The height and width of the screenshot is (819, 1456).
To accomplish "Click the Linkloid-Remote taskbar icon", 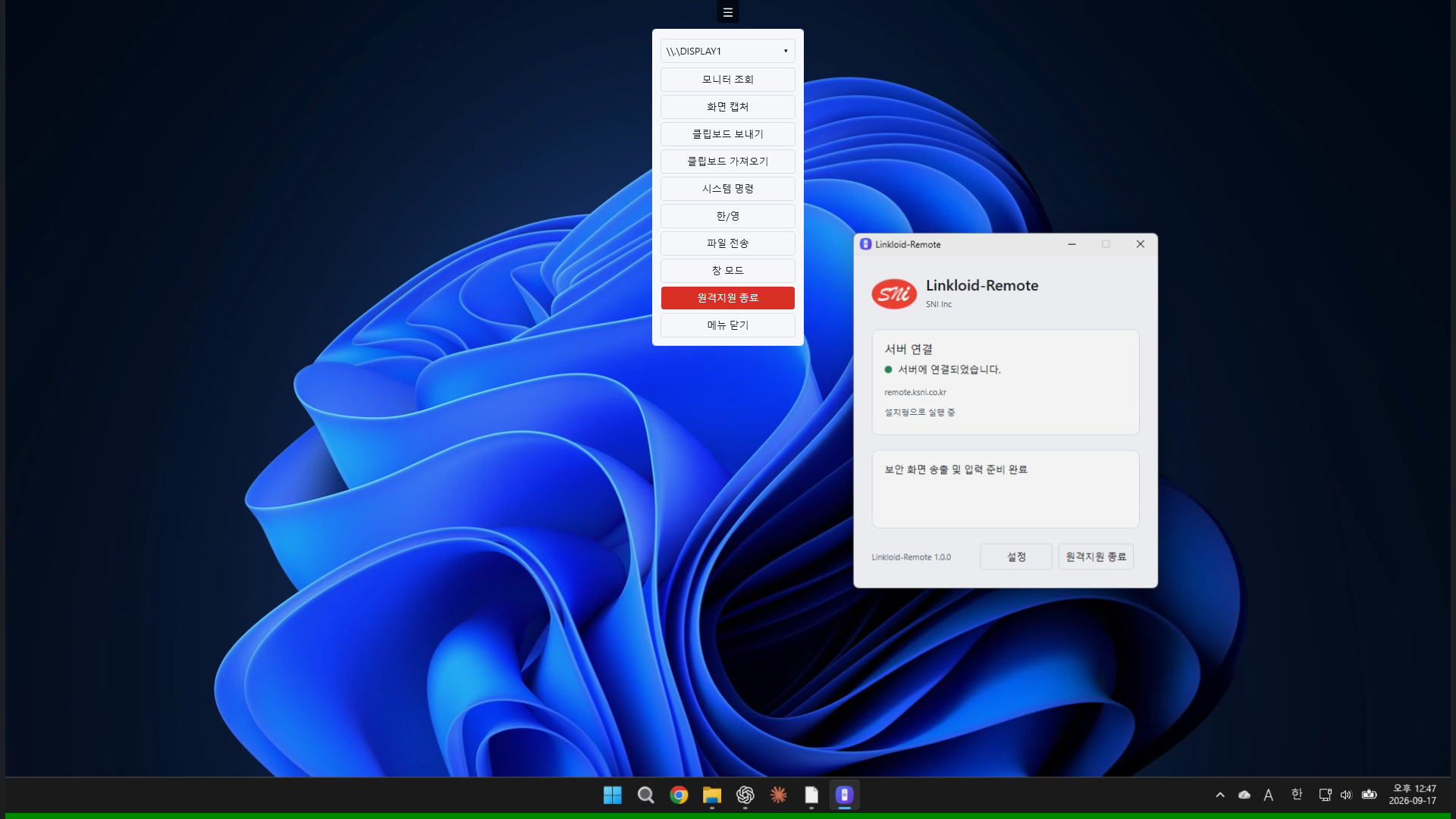I will [x=844, y=795].
